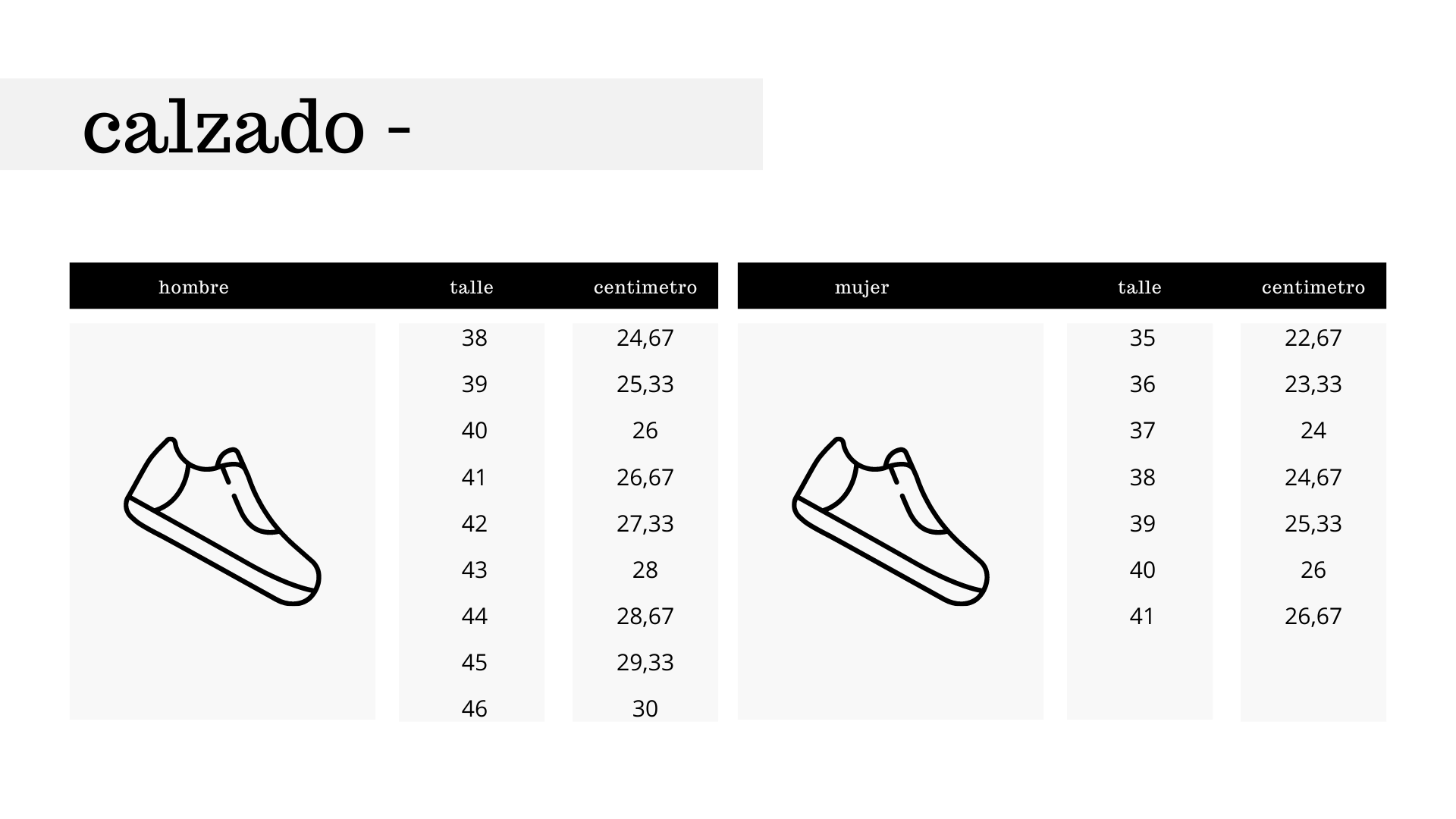Image resolution: width=1456 pixels, height=819 pixels.
Task: Click the centimetro header in hombre table
Action: pos(645,287)
